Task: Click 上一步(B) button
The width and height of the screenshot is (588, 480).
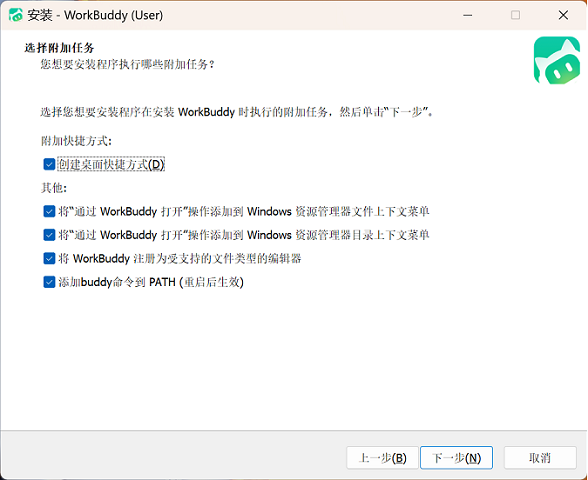Action: coord(382,458)
